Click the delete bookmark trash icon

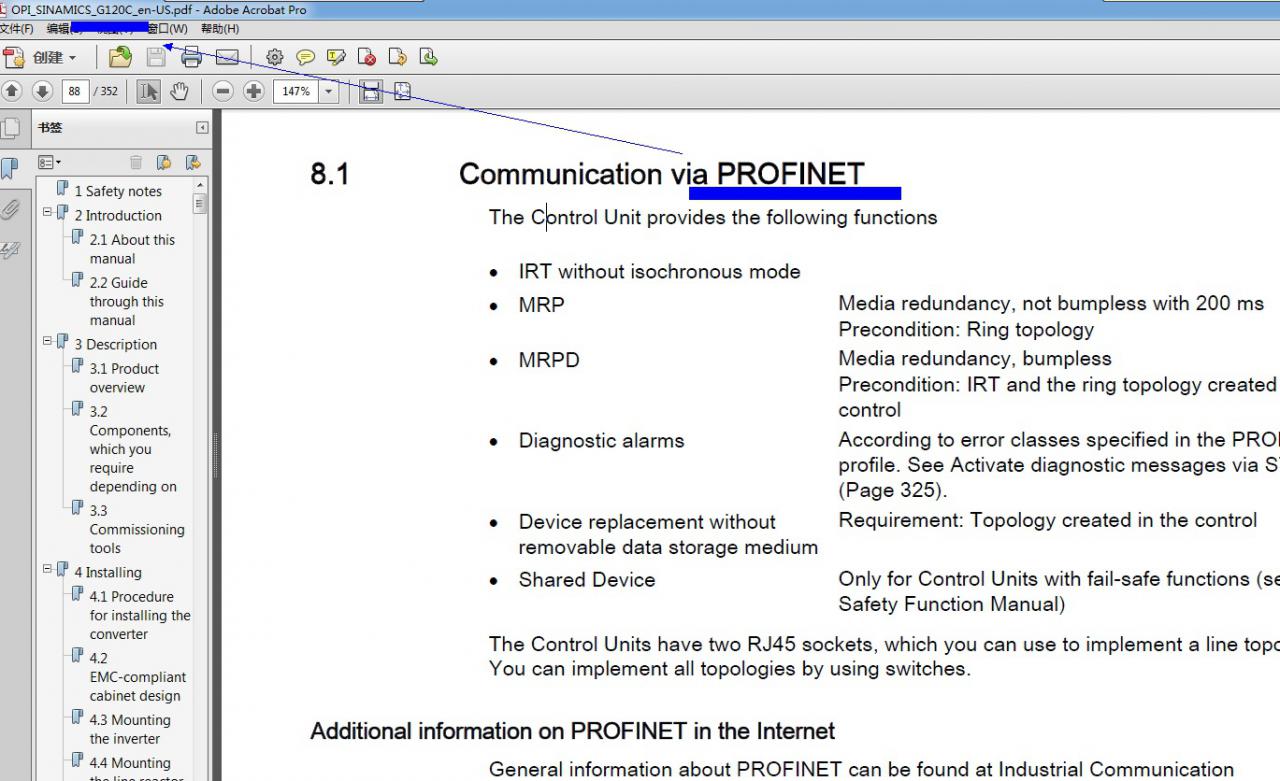tap(136, 162)
